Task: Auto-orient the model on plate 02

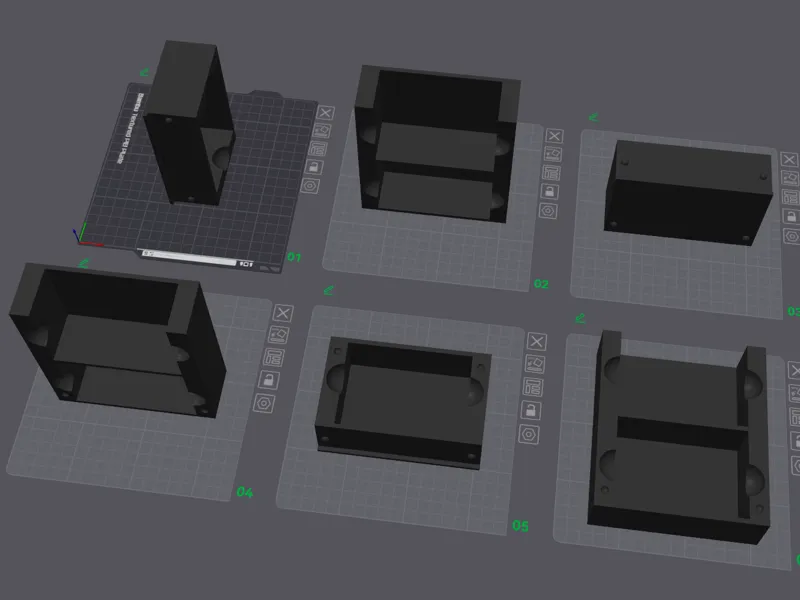Action: (553, 154)
